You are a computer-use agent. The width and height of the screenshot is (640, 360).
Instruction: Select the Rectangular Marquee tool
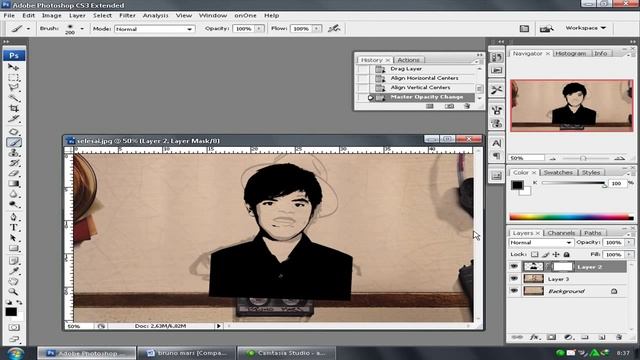(13, 77)
